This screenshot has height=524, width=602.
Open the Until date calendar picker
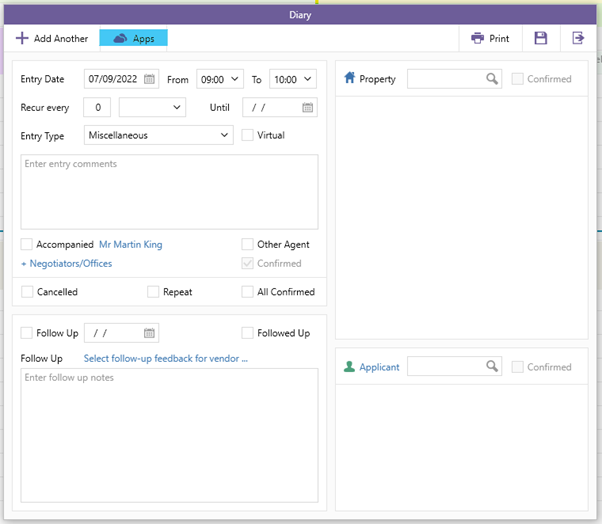pyautogui.click(x=308, y=107)
